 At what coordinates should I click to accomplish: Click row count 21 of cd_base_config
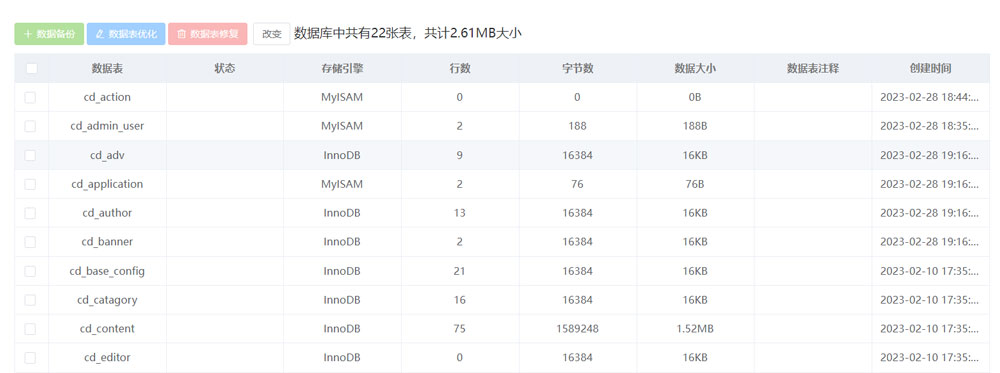[460, 271]
